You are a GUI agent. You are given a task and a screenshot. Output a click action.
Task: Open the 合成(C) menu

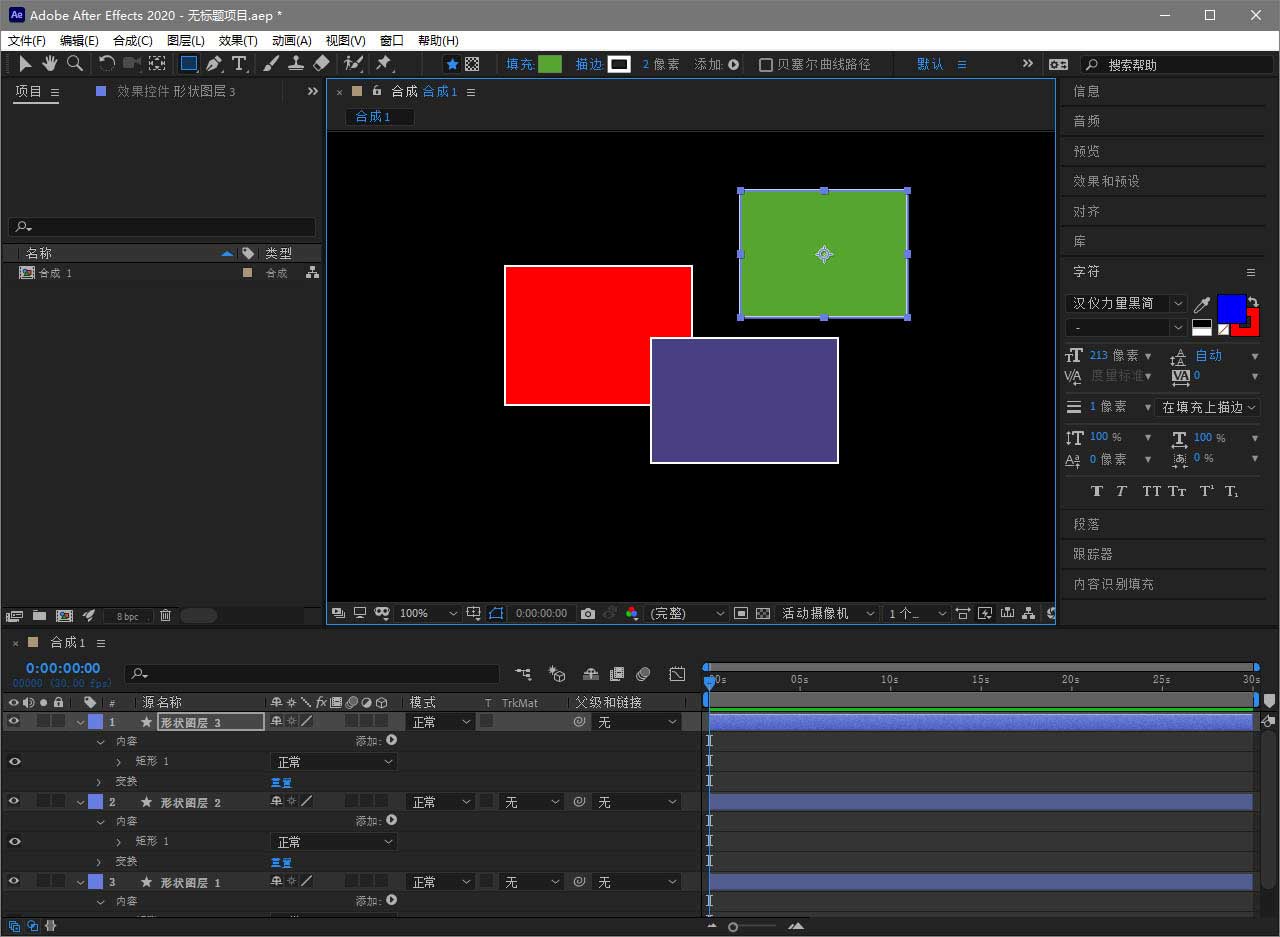point(133,40)
